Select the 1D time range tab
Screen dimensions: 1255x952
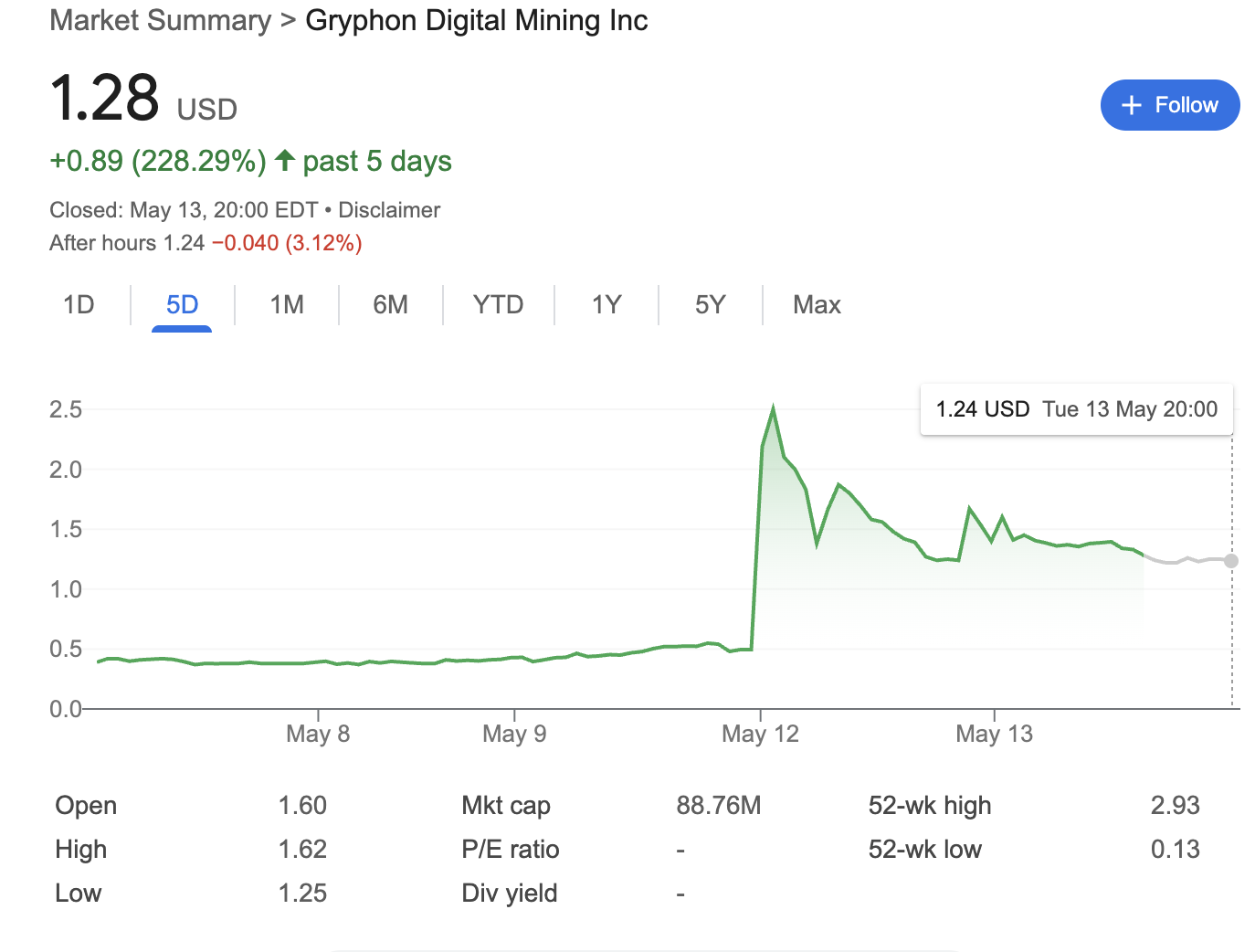(x=79, y=305)
